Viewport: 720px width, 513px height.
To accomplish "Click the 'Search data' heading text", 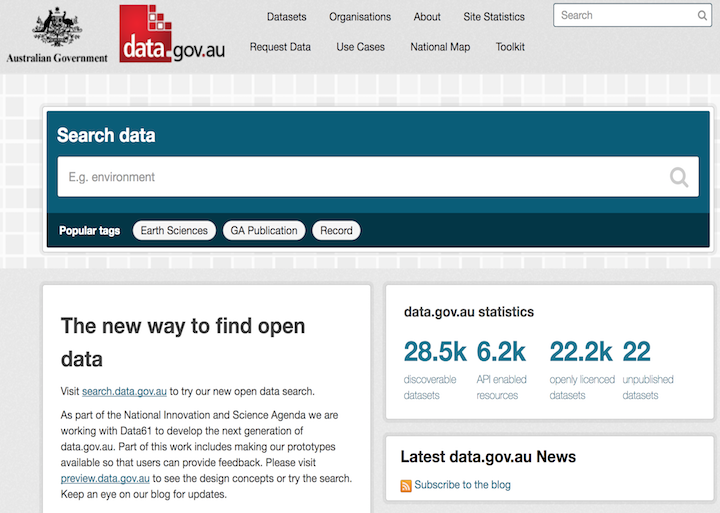I will [106, 135].
